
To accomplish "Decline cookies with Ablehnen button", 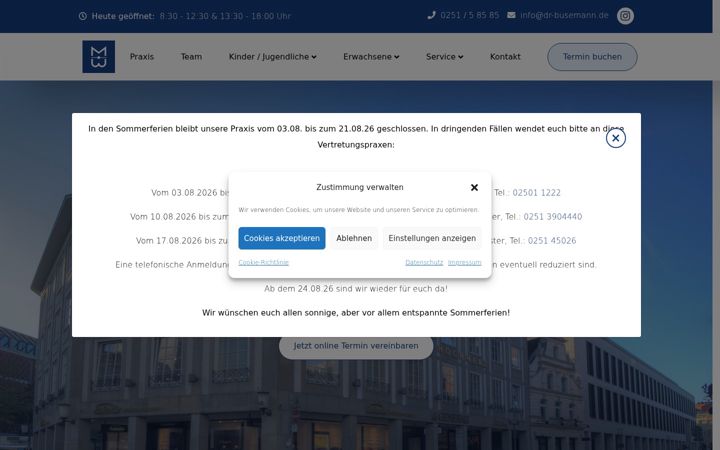I will coord(354,238).
